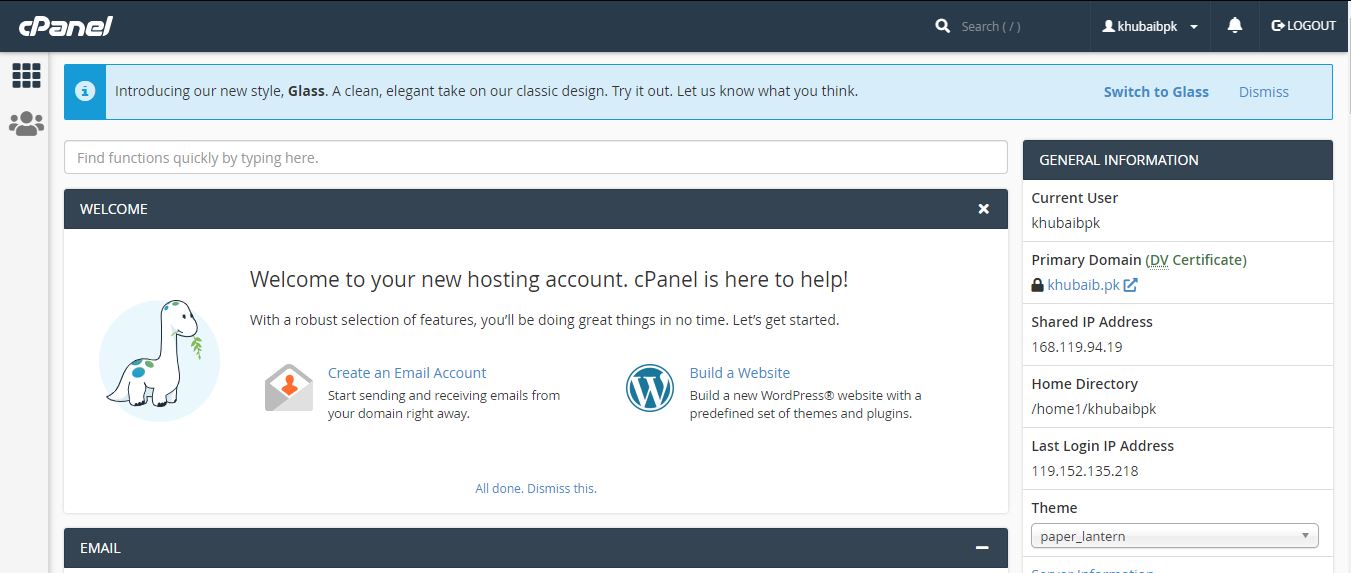Open the Home grid icon in sidebar
Viewport: 1351px width, 573px height.
26,75
